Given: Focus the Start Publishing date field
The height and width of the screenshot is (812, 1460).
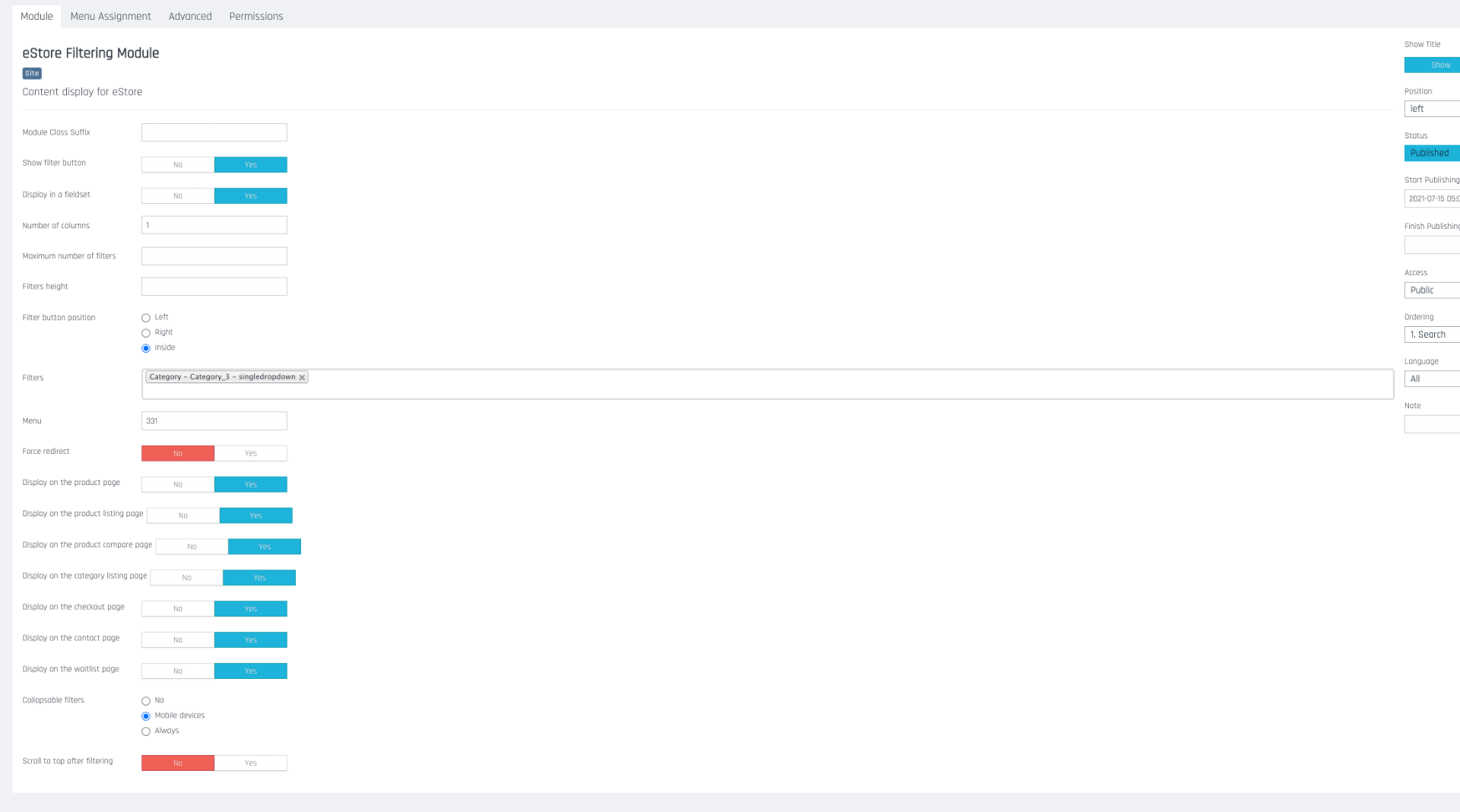Looking at the screenshot, I should pyautogui.click(x=1432, y=198).
